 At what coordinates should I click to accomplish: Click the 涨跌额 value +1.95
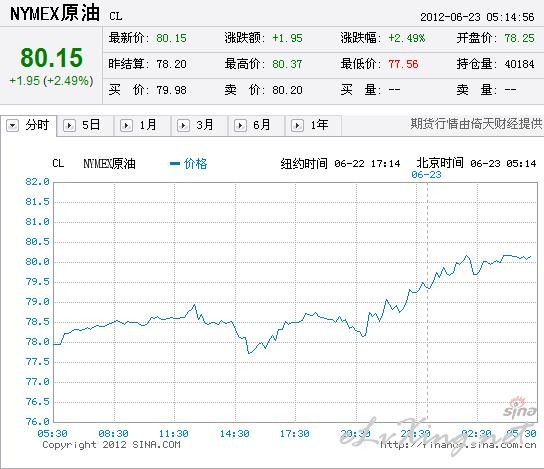click(287, 38)
